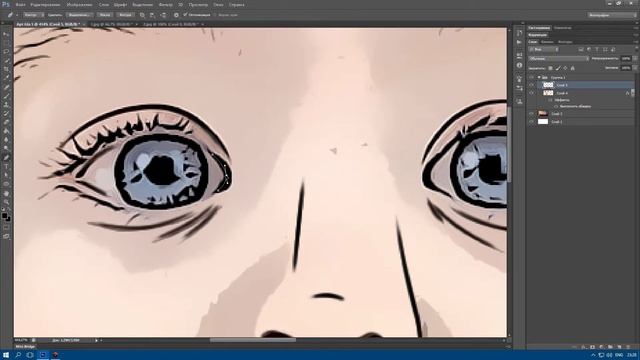Select the Gradient tool
The image size is (640, 360).
(6, 131)
